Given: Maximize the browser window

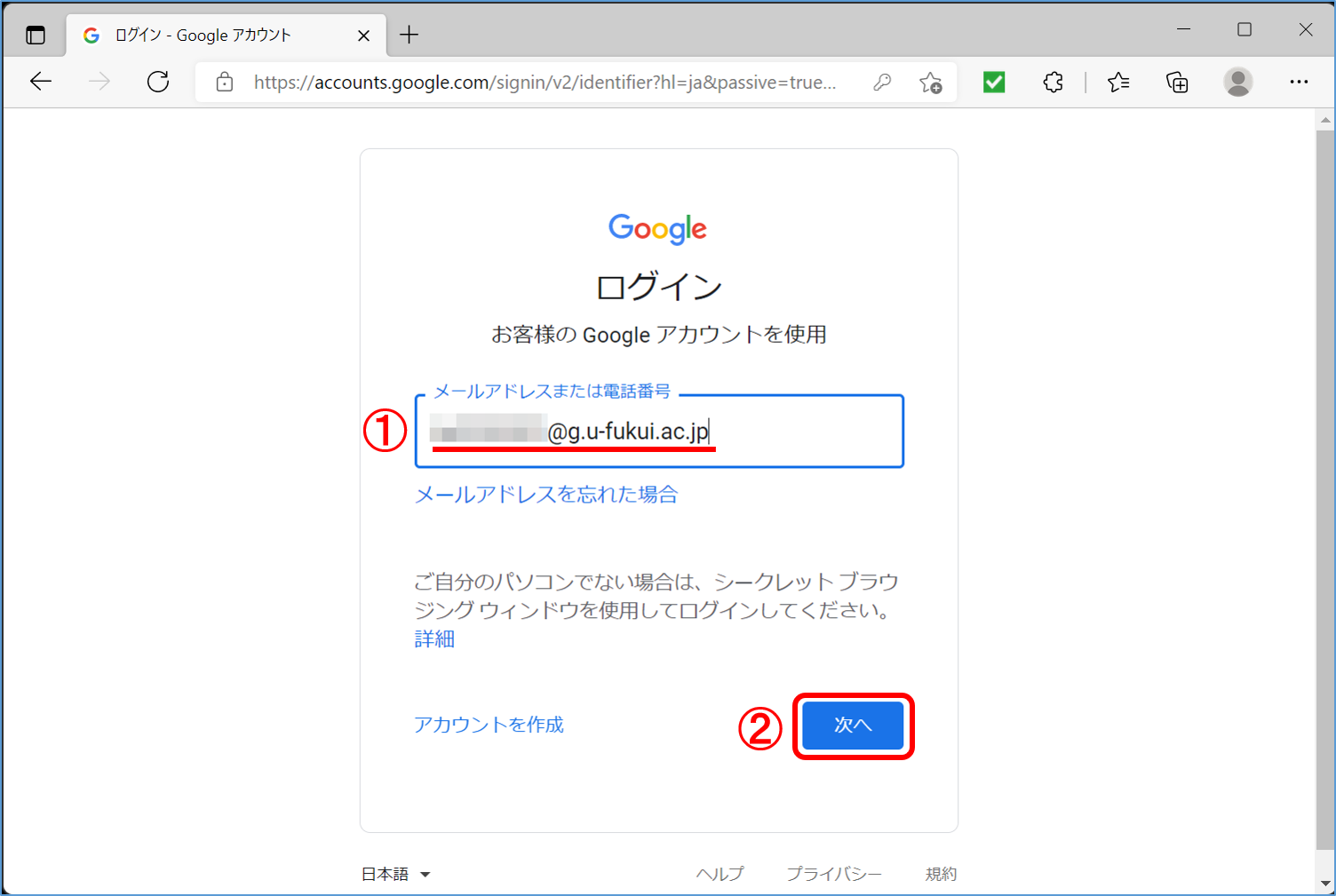Looking at the screenshot, I should pos(1245,29).
